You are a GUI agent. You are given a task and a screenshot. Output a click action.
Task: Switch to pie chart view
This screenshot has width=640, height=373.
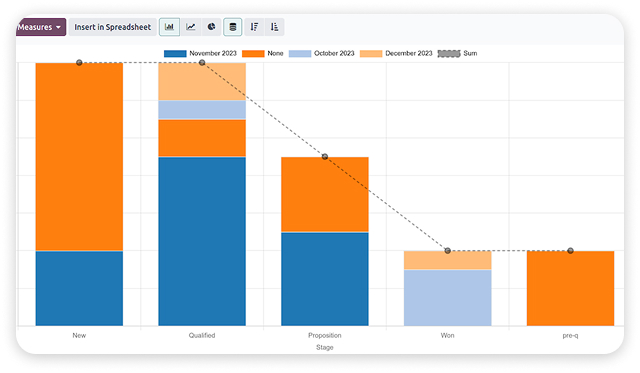211,27
